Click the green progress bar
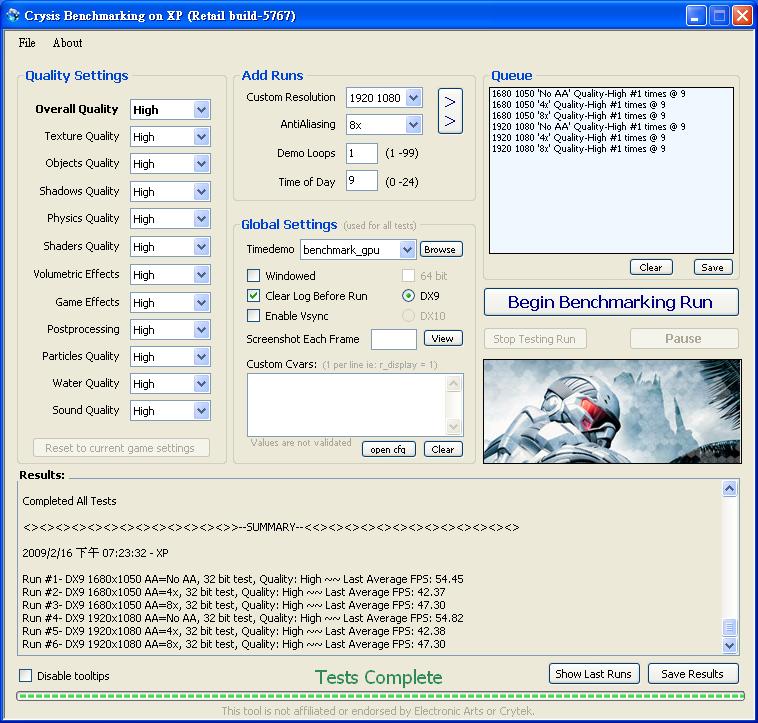The height and width of the screenshot is (723, 758). pyautogui.click(x=380, y=695)
